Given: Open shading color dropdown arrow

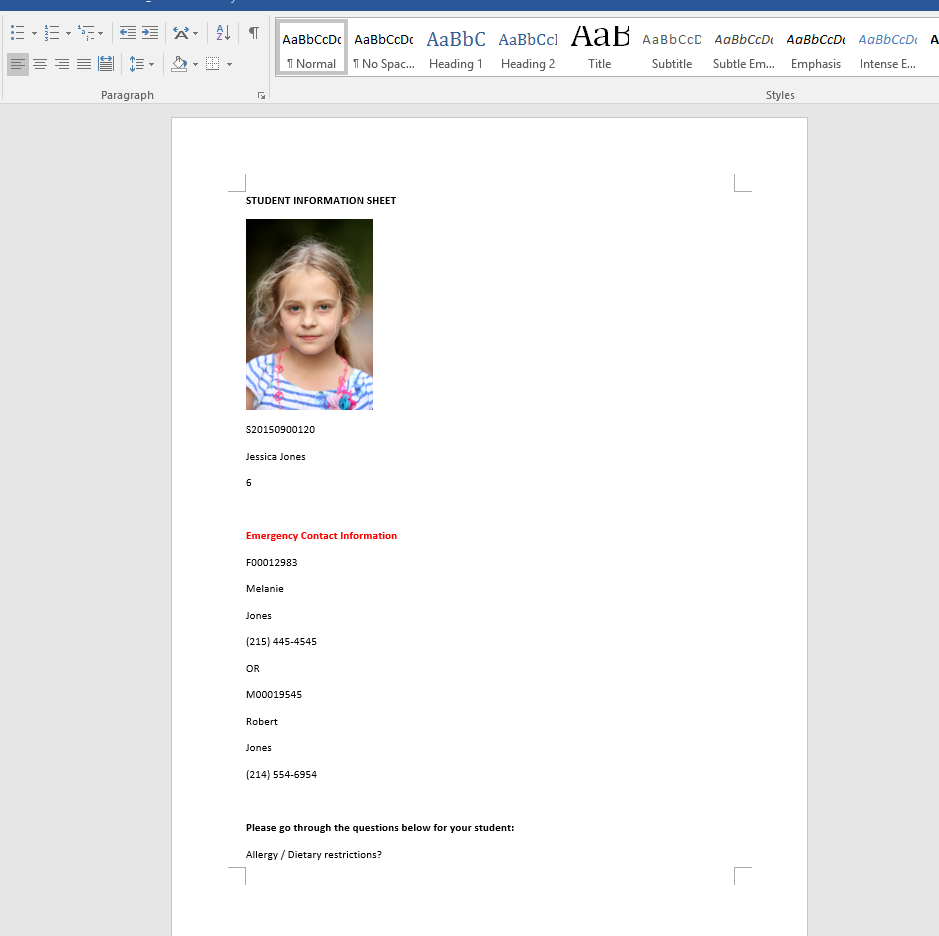Looking at the screenshot, I should pos(195,64).
